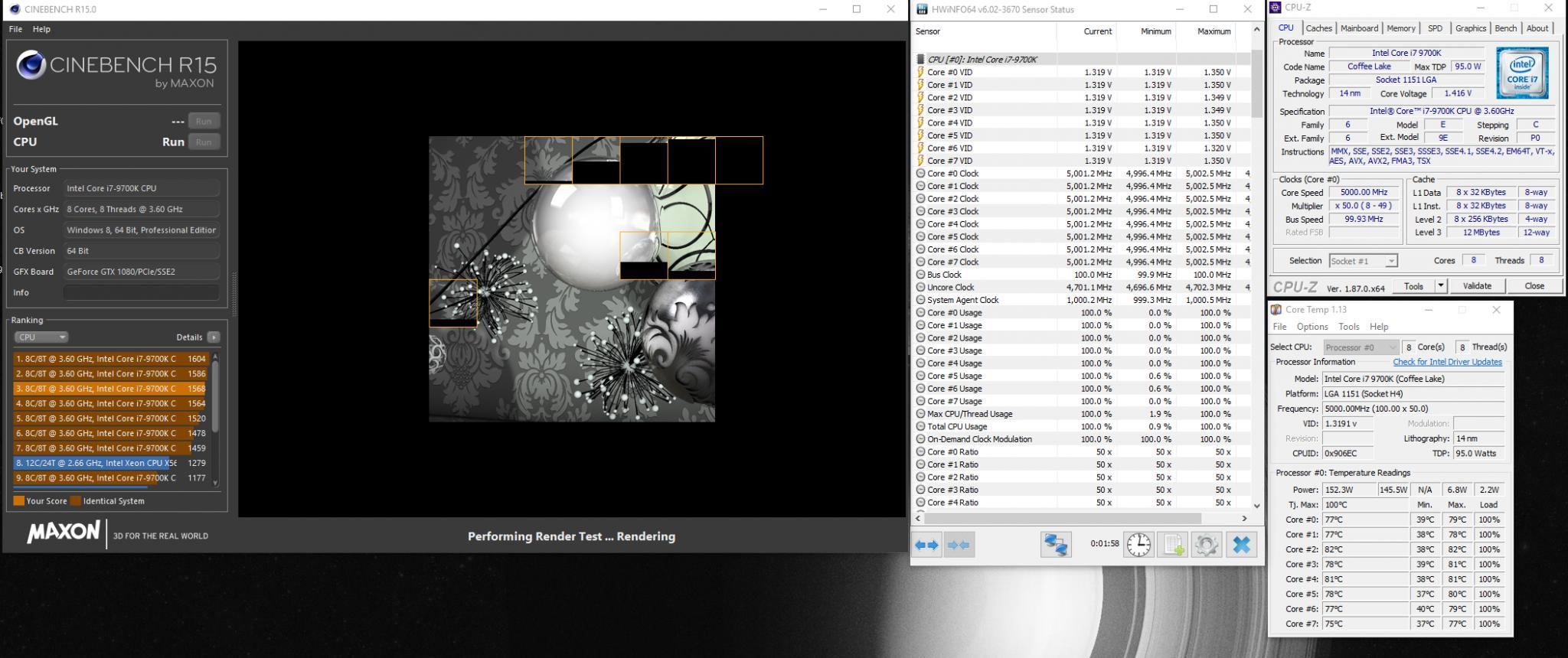Open the CPU-Z Tools dropdown arrow

[1440, 286]
